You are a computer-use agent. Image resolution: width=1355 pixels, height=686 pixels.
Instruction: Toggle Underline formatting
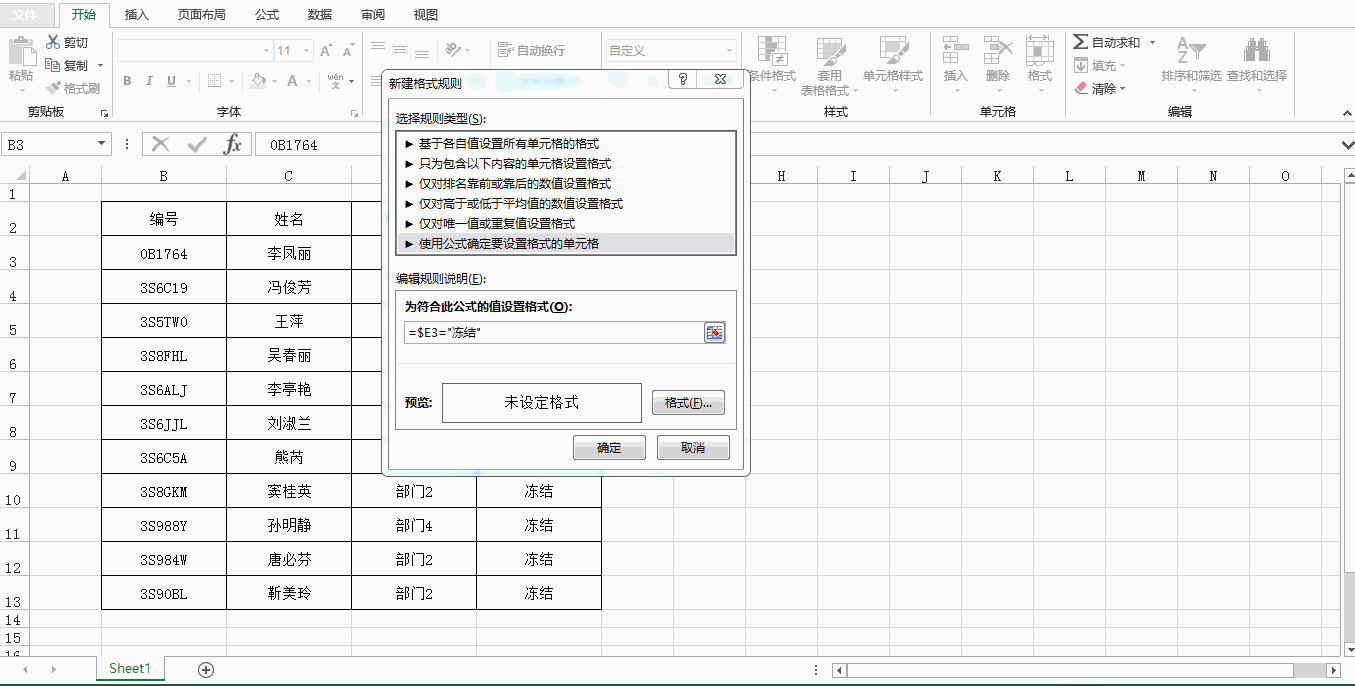(x=172, y=81)
